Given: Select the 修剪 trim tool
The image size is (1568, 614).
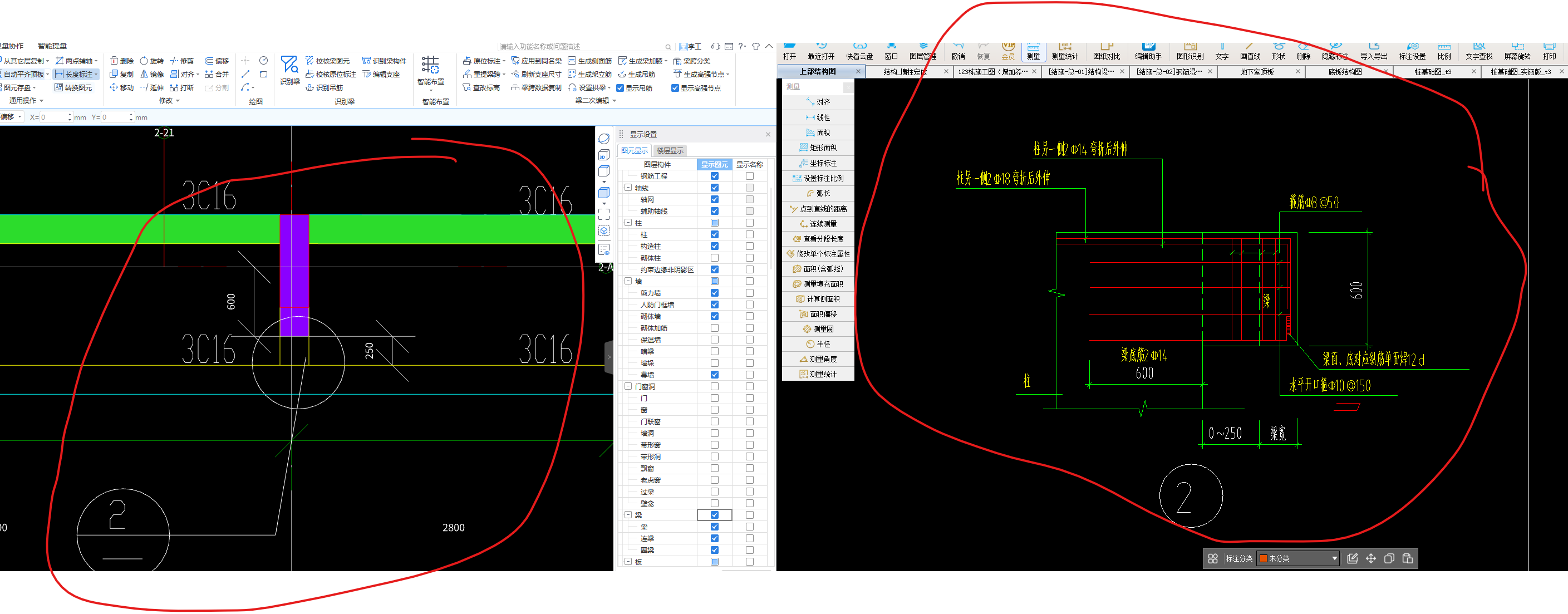Looking at the screenshot, I should (x=181, y=61).
